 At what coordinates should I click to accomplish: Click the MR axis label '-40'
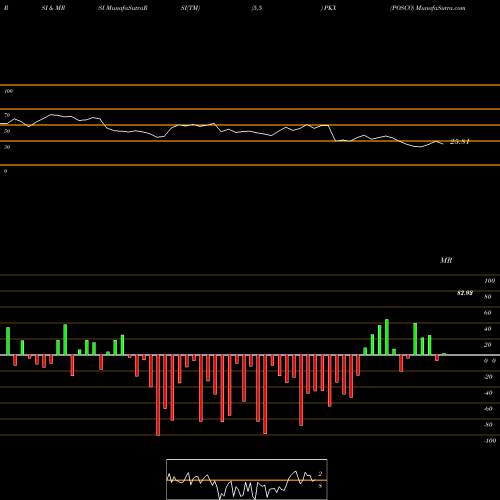pos(488,393)
